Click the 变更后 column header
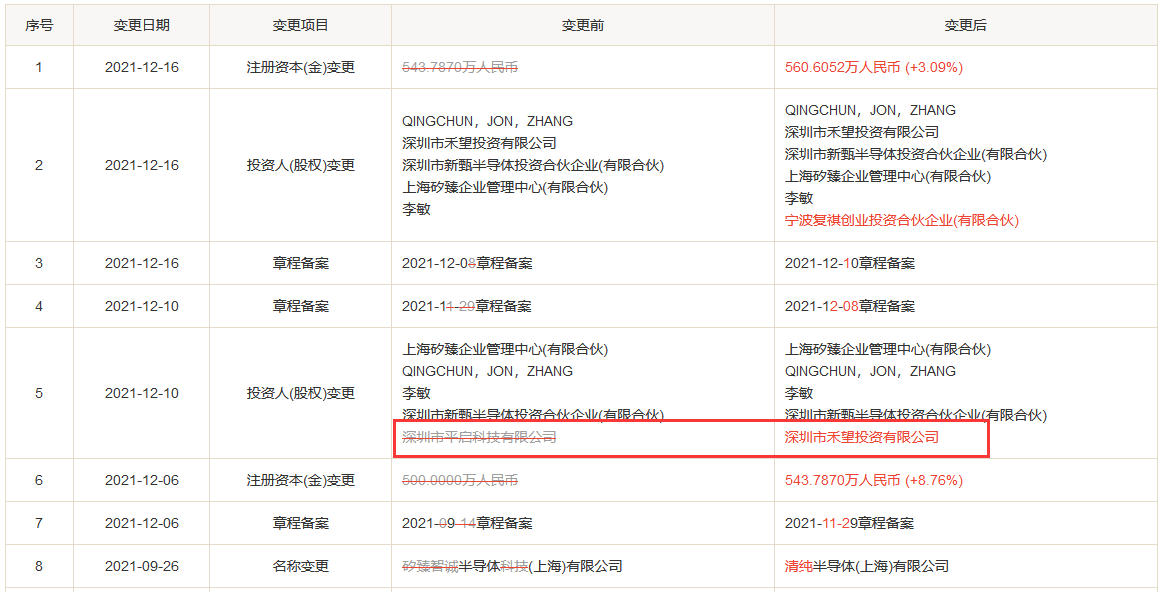 965,25
